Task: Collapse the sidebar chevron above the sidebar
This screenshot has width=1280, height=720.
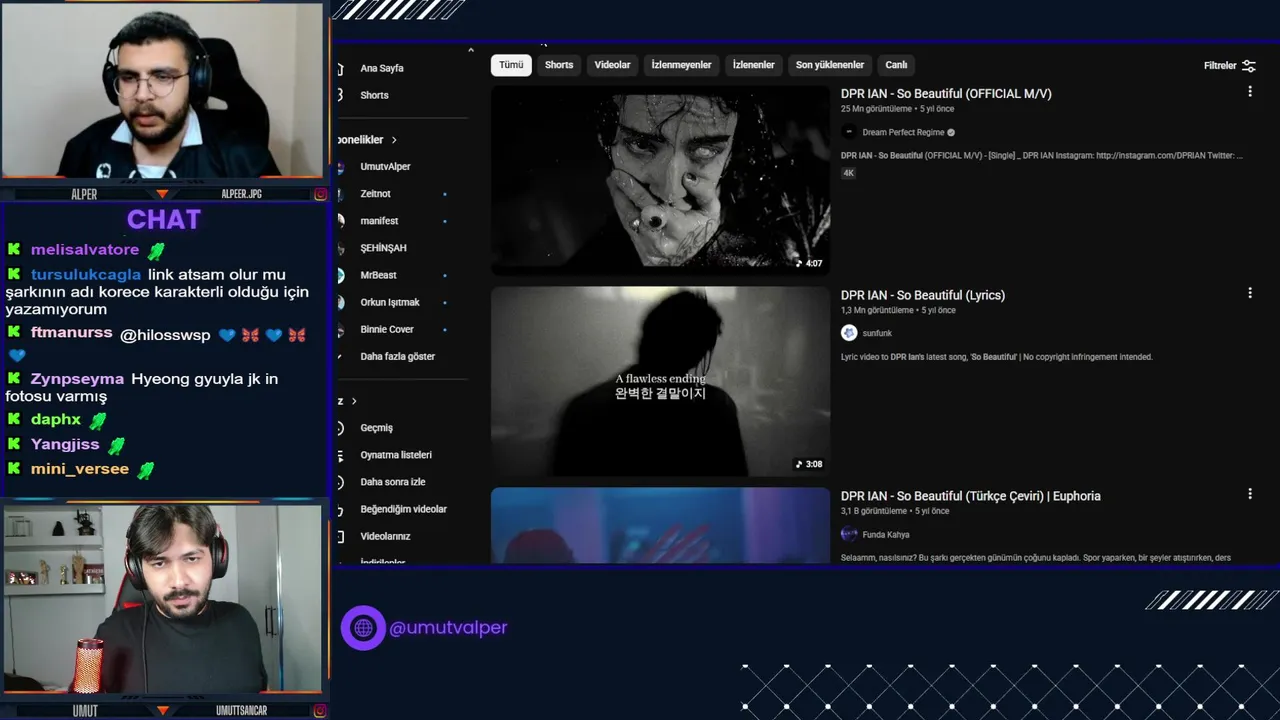Action: 471,49
